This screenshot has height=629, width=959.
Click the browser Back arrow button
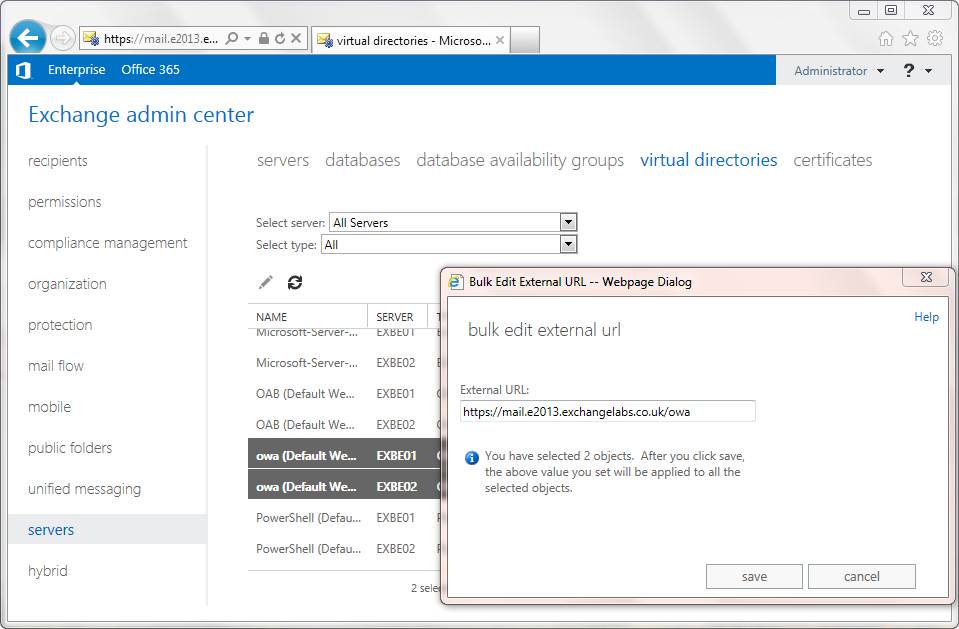[28, 38]
